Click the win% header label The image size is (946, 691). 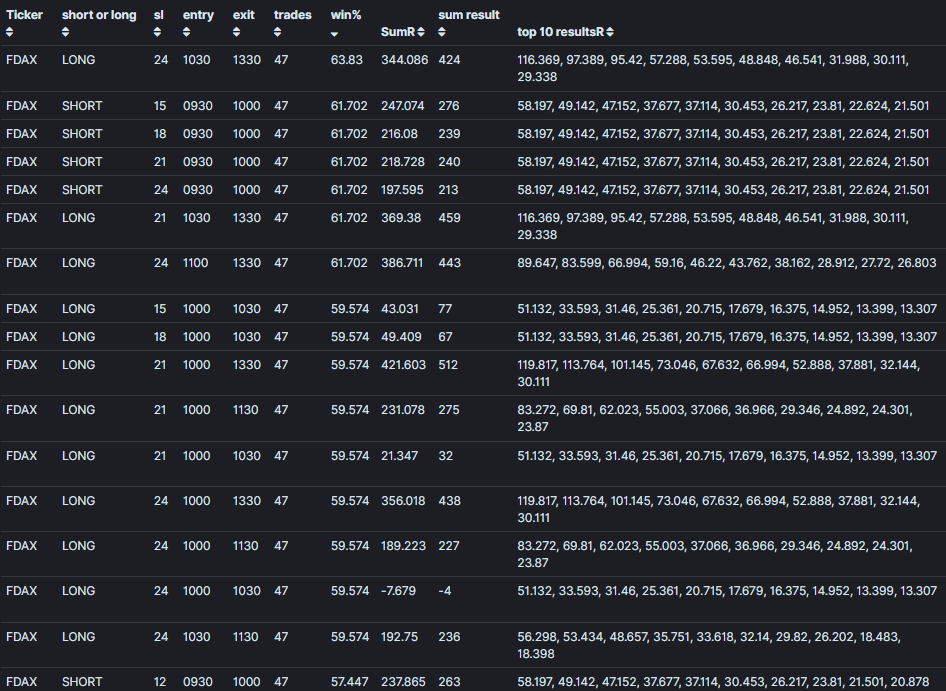346,15
